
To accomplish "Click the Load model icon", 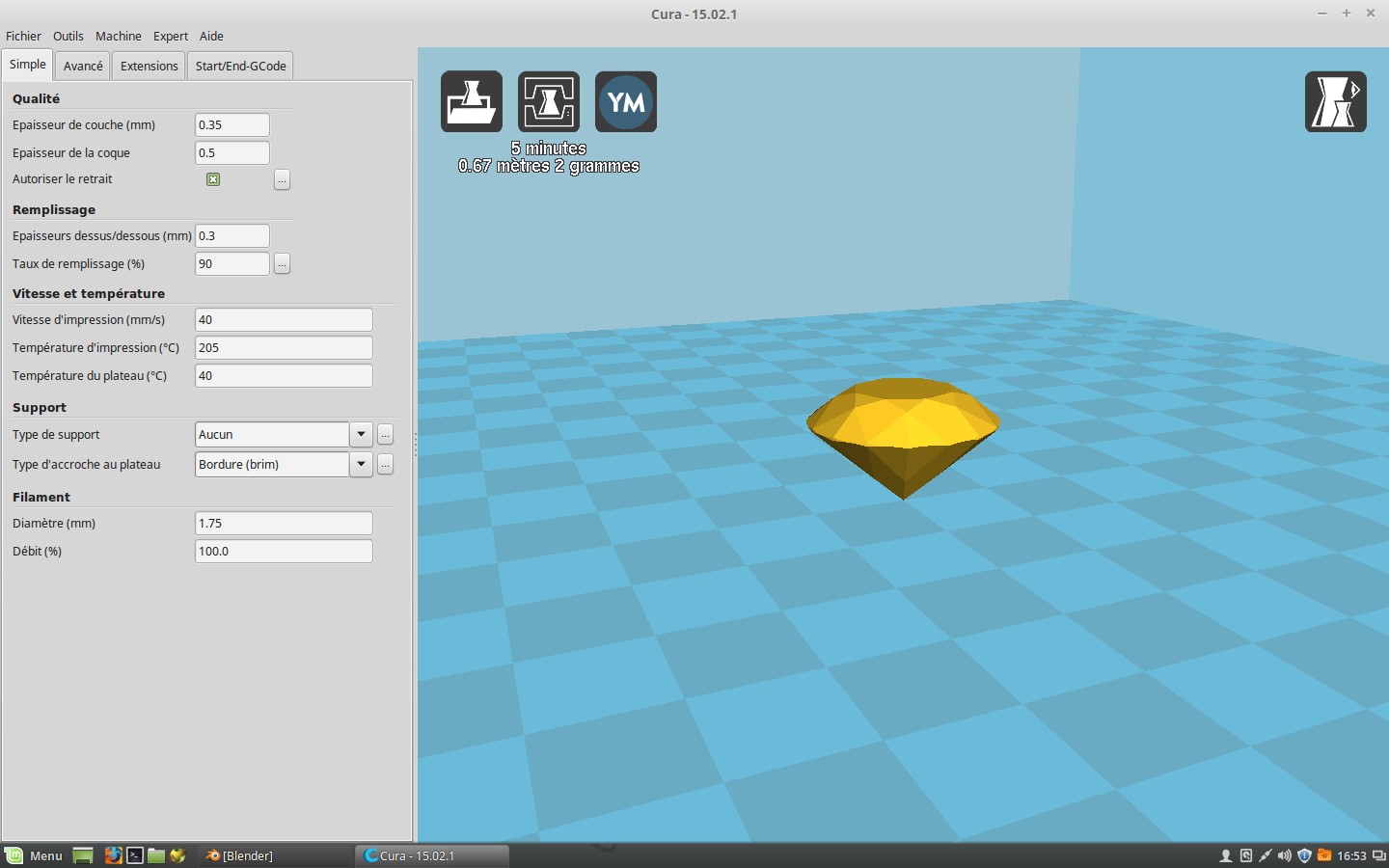I will [x=472, y=101].
